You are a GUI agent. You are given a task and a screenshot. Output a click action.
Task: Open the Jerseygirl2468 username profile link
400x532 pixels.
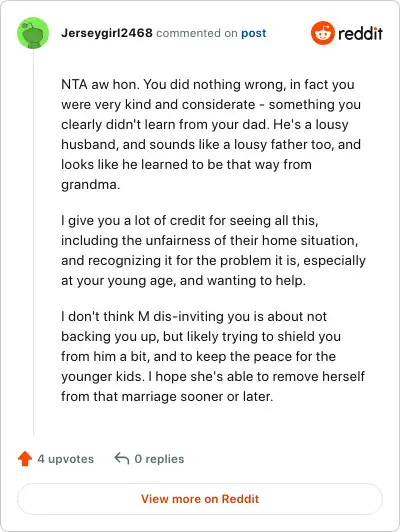pos(107,33)
